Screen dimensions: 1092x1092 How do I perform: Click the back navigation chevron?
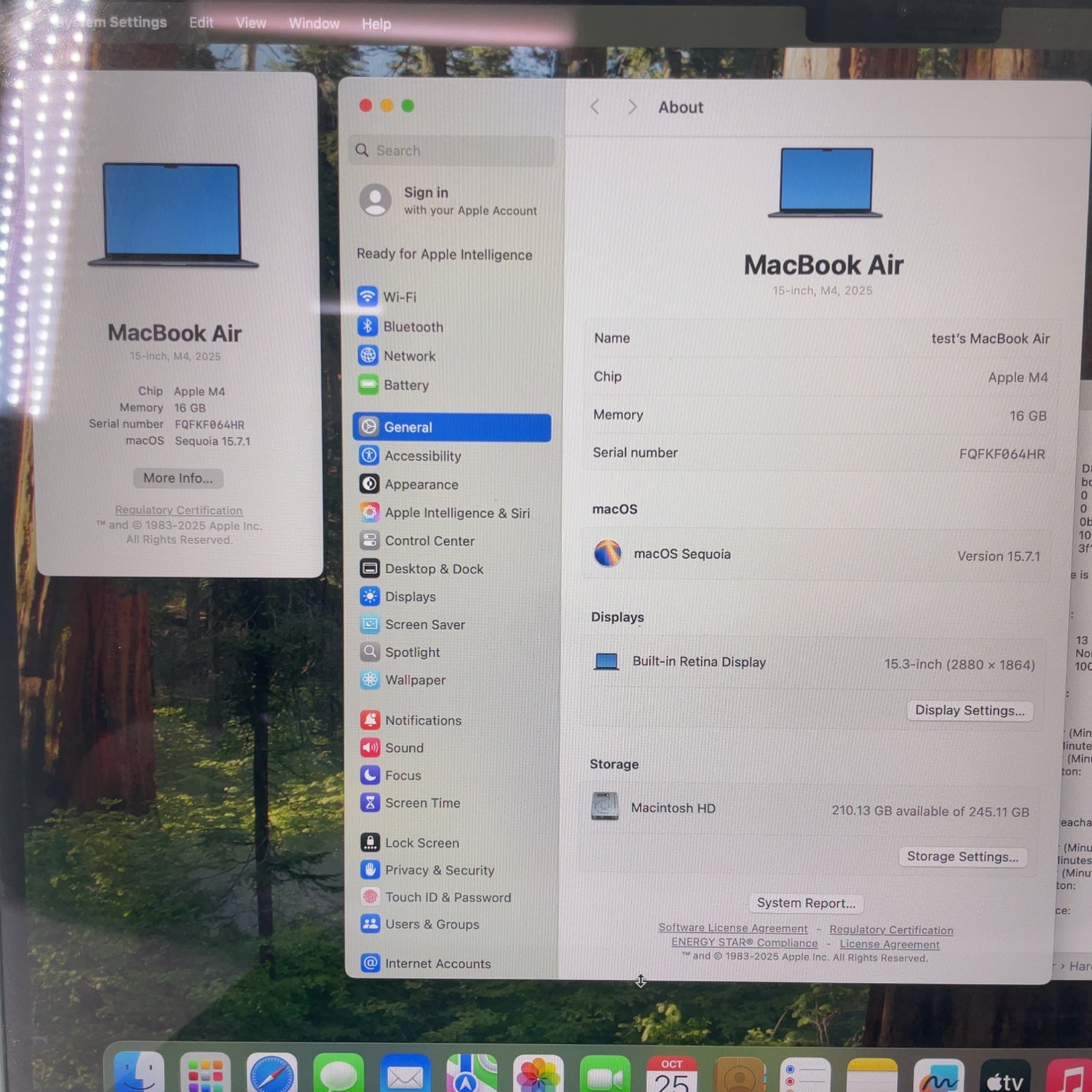point(595,107)
